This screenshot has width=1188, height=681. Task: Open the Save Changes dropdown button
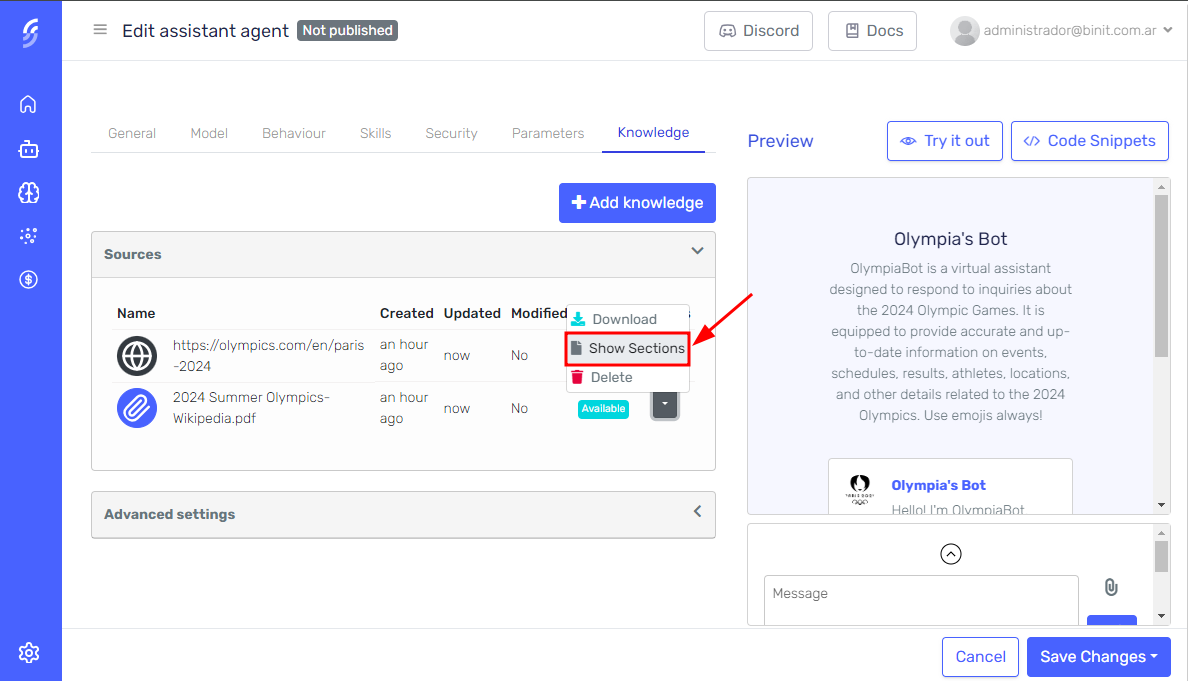[x=1099, y=657]
